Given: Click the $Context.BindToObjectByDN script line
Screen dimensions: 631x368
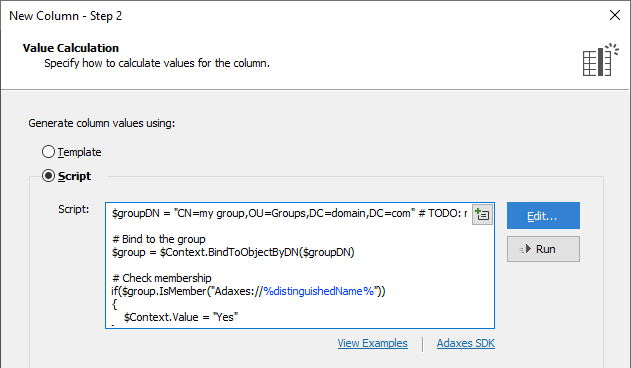Looking at the screenshot, I should [233, 252].
